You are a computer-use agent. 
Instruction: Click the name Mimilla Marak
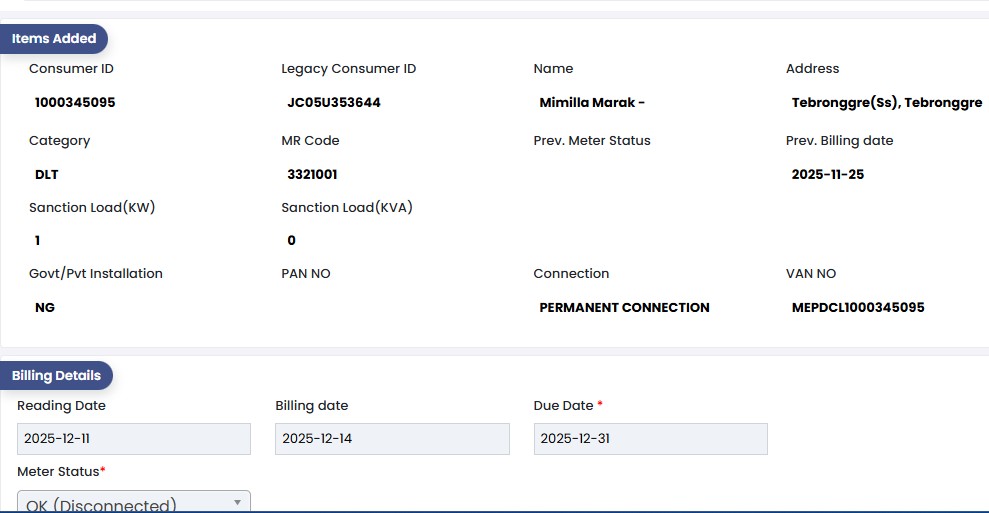click(x=592, y=103)
